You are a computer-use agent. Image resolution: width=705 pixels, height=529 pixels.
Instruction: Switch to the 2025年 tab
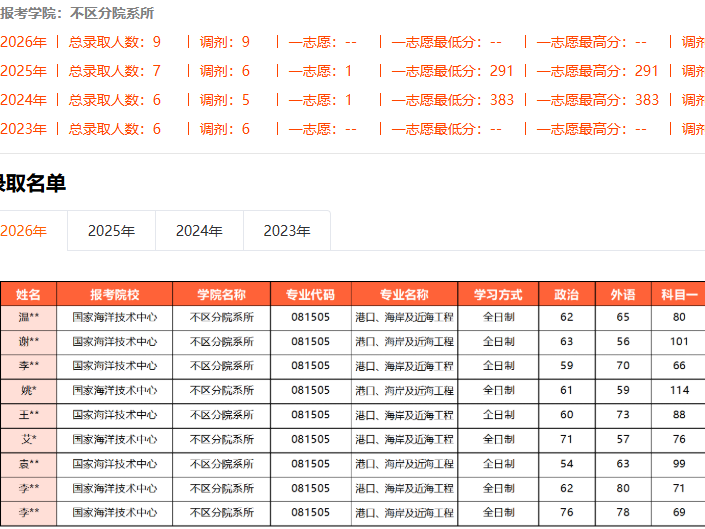pos(111,231)
